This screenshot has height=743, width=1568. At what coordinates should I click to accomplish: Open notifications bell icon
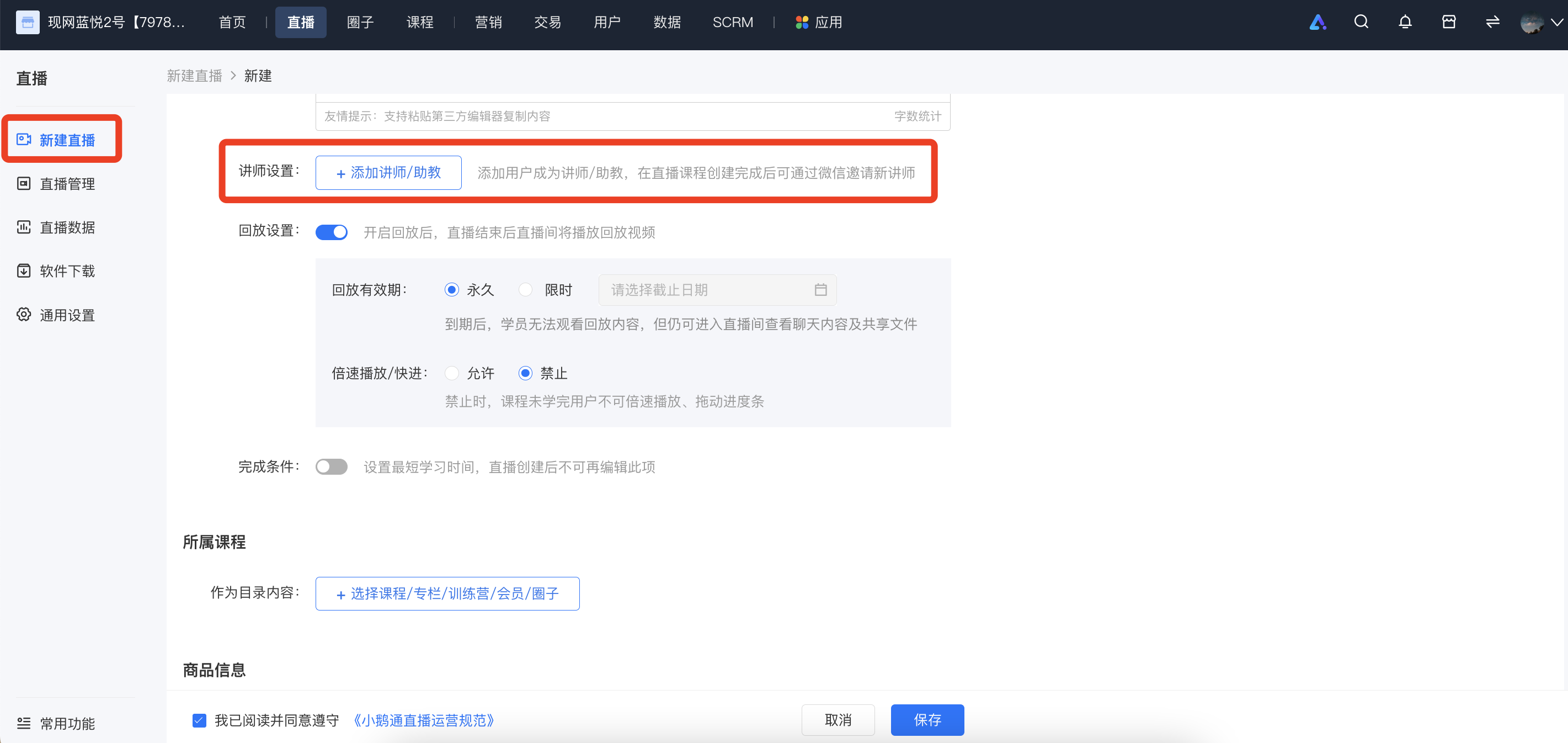point(1405,23)
